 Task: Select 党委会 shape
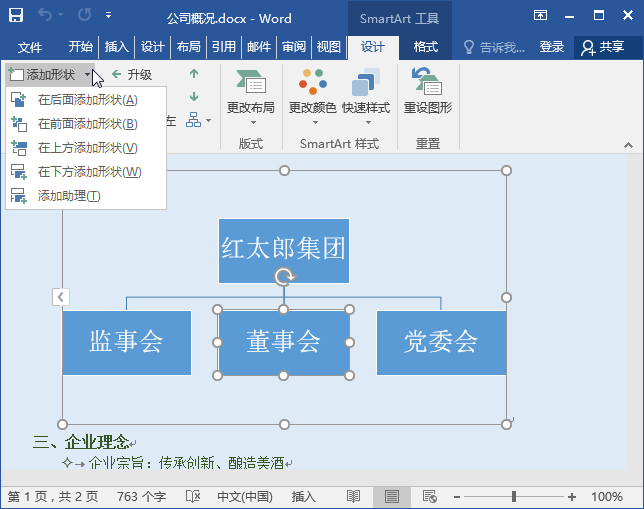(441, 343)
